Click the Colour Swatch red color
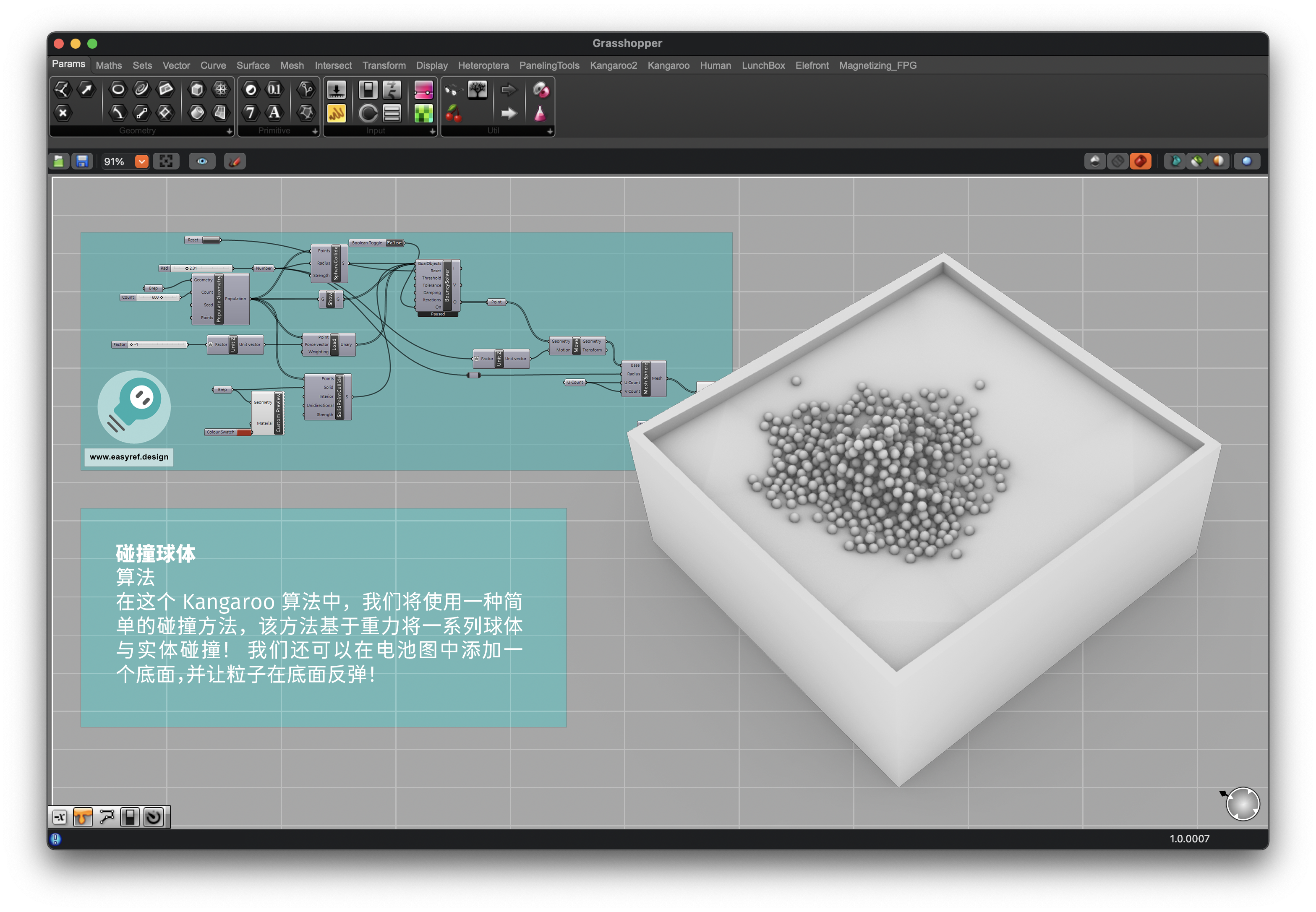The image size is (1316, 912). (244, 433)
